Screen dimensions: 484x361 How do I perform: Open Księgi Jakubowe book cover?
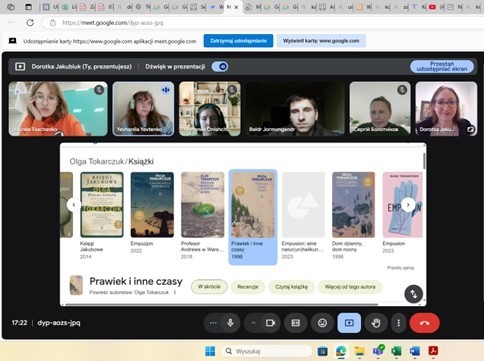pyautogui.click(x=102, y=205)
